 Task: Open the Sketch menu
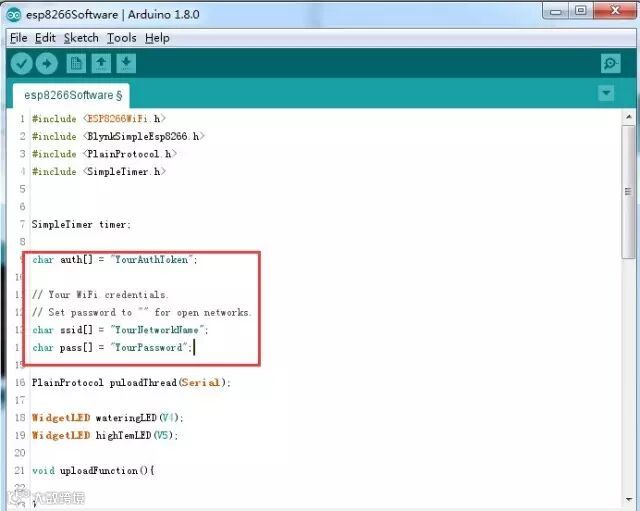[81, 38]
